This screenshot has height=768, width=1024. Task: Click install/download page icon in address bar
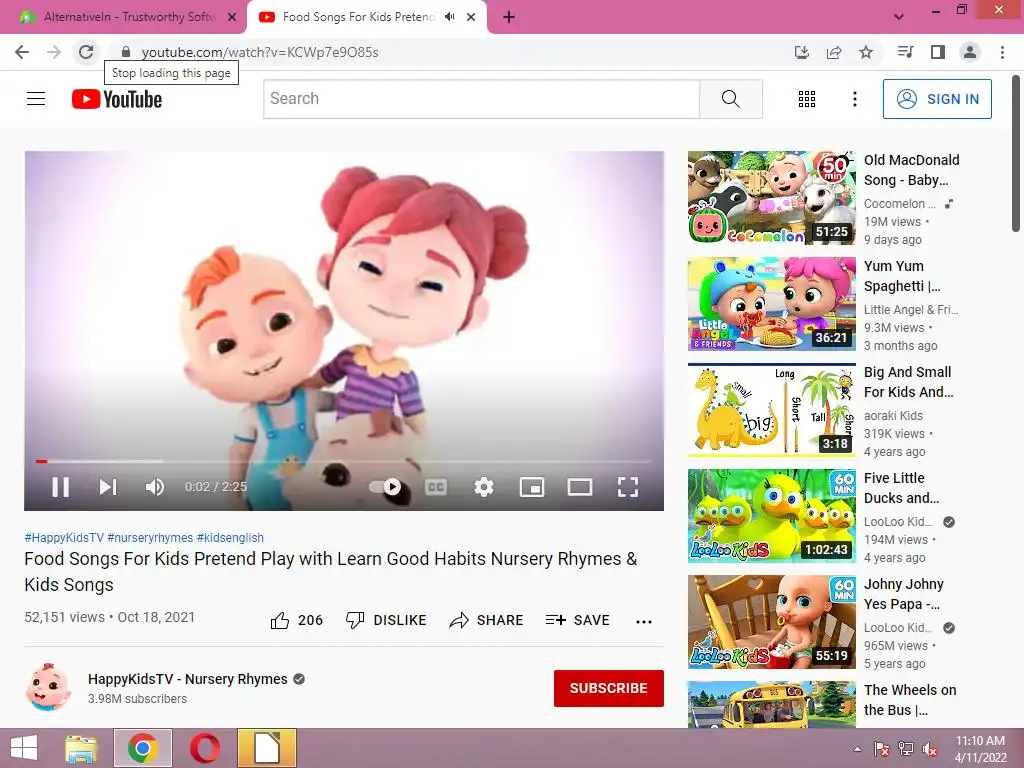click(802, 52)
